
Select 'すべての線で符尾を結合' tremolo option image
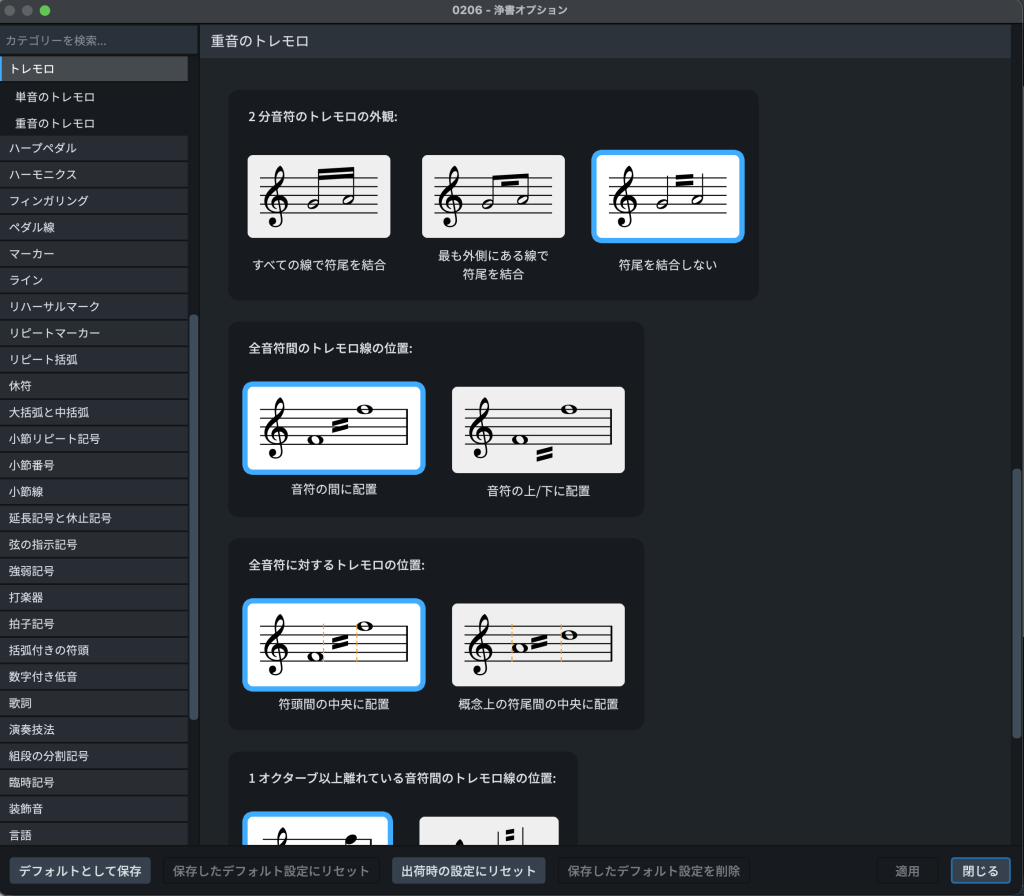coord(318,196)
